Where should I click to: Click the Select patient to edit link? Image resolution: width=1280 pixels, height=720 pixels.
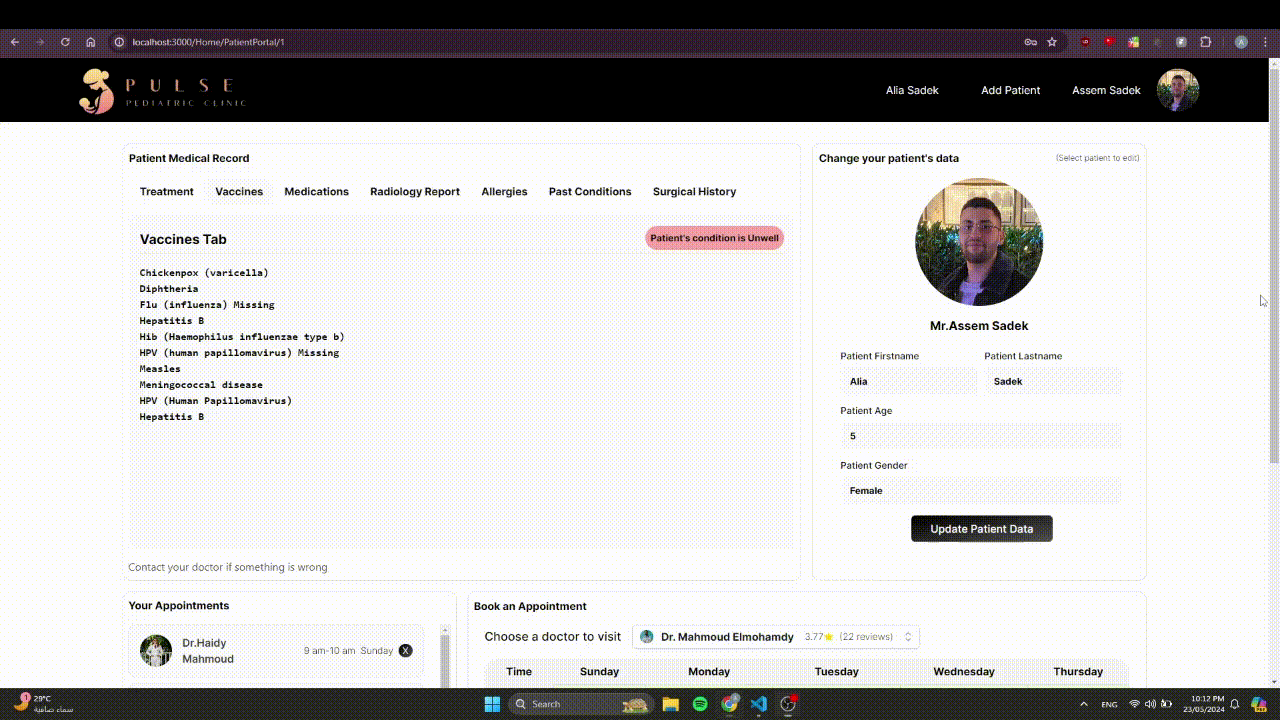coord(1098,157)
